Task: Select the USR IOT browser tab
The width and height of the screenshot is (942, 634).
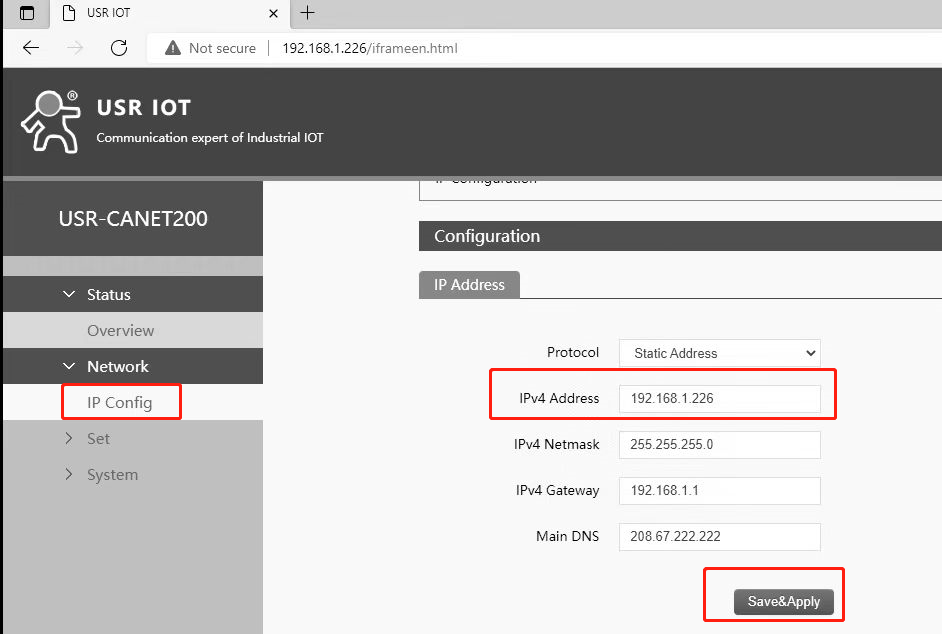Action: pos(170,13)
